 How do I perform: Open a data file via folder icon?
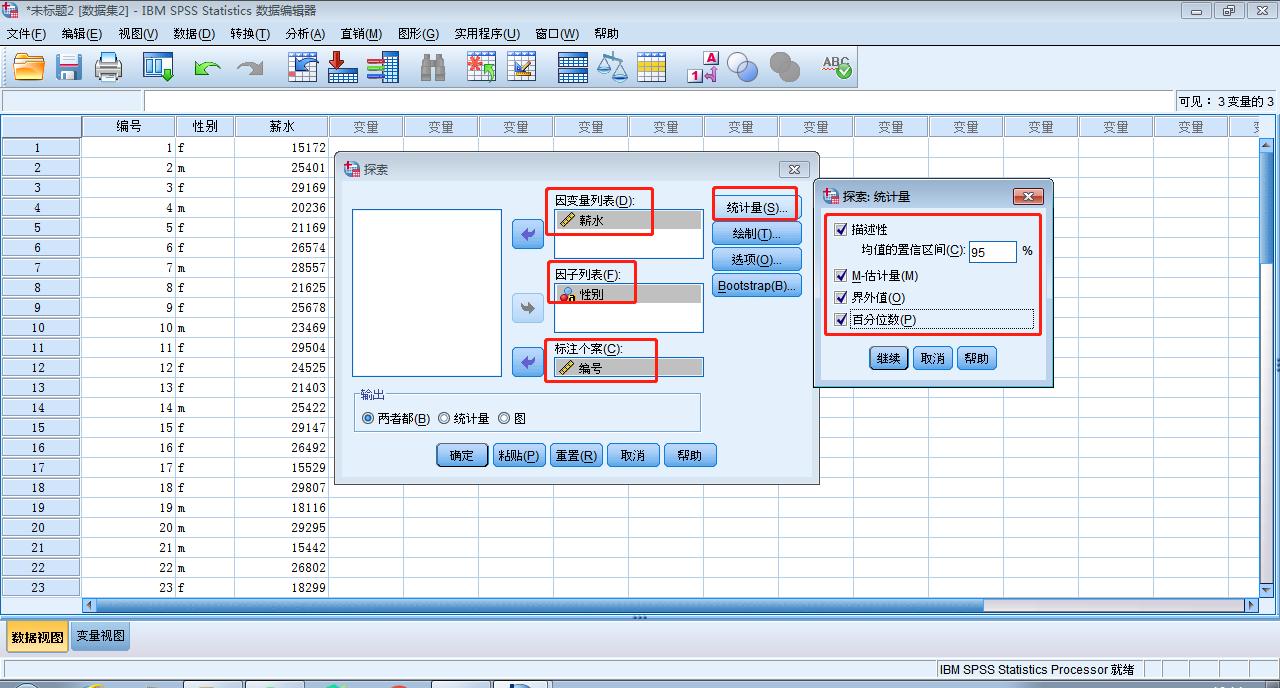coord(29,68)
